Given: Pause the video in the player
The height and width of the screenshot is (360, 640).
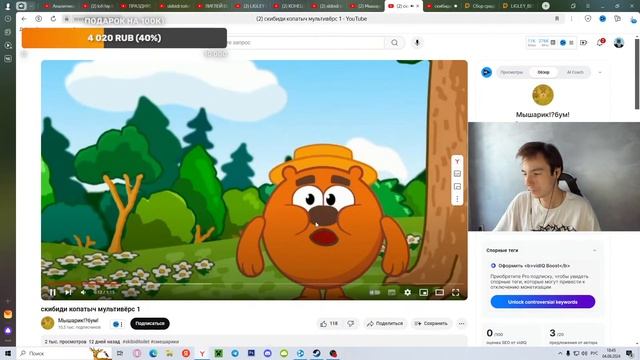Looking at the screenshot, I should tap(53, 292).
